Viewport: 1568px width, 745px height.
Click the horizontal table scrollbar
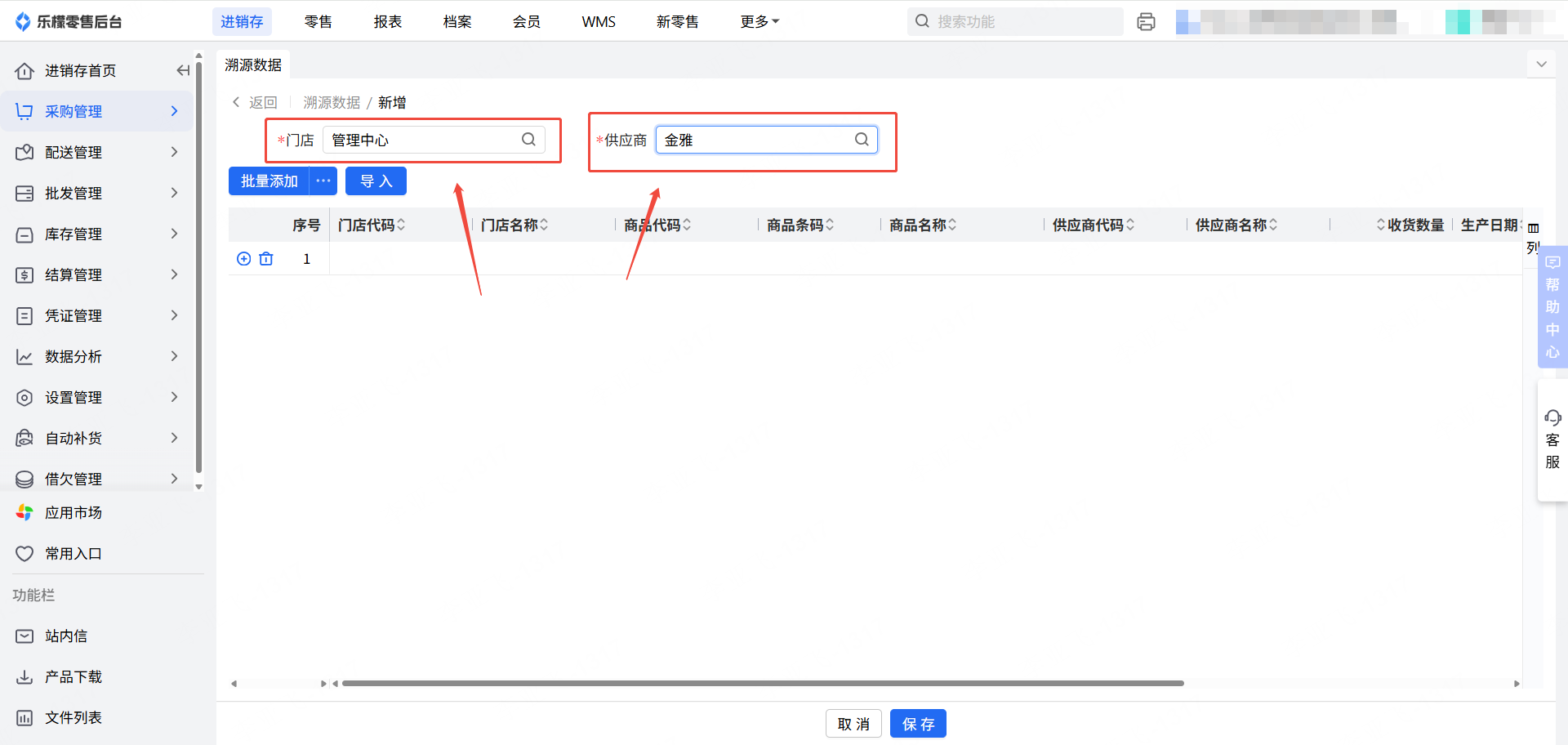point(763,683)
